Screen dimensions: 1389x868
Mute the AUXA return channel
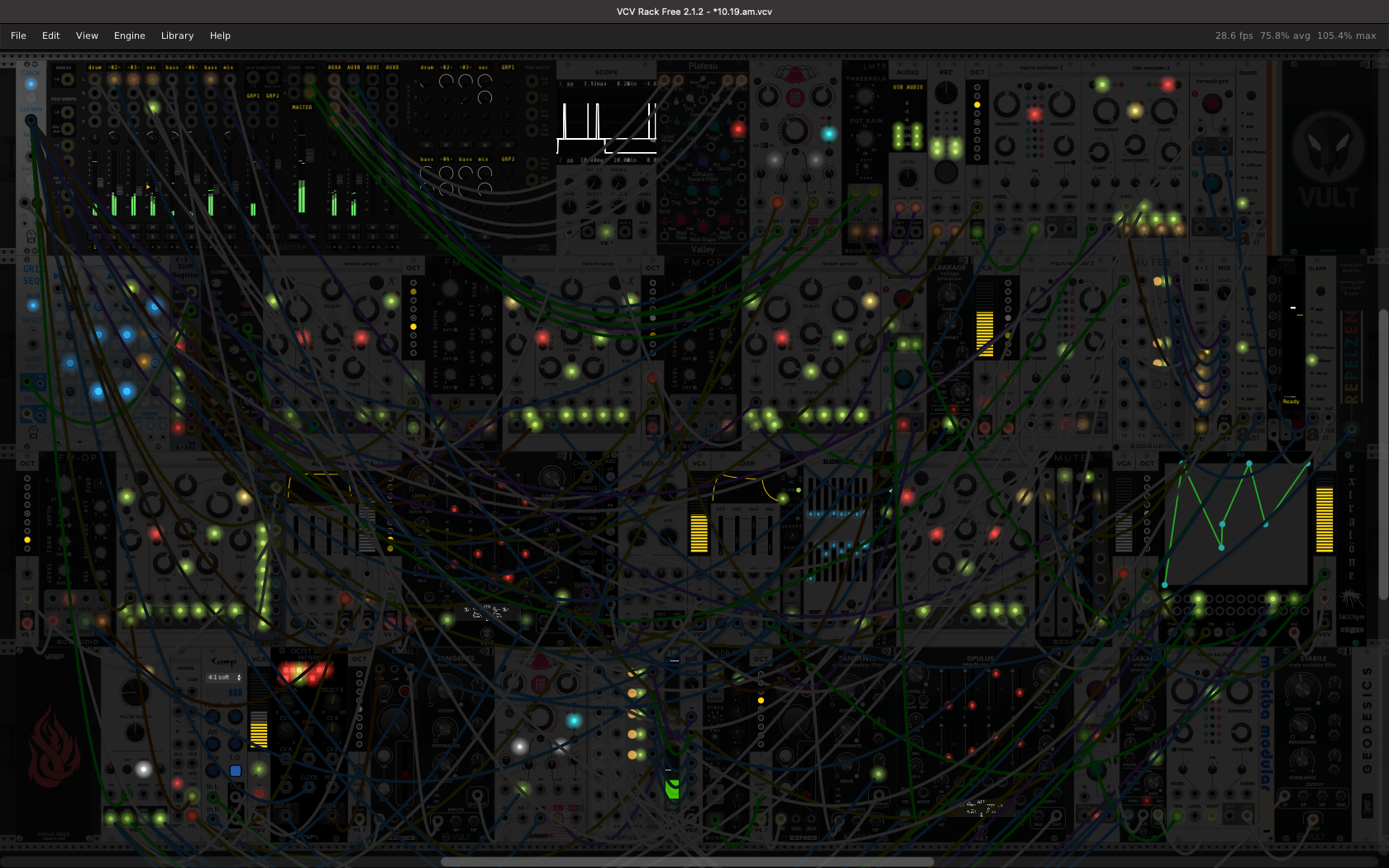(x=334, y=227)
